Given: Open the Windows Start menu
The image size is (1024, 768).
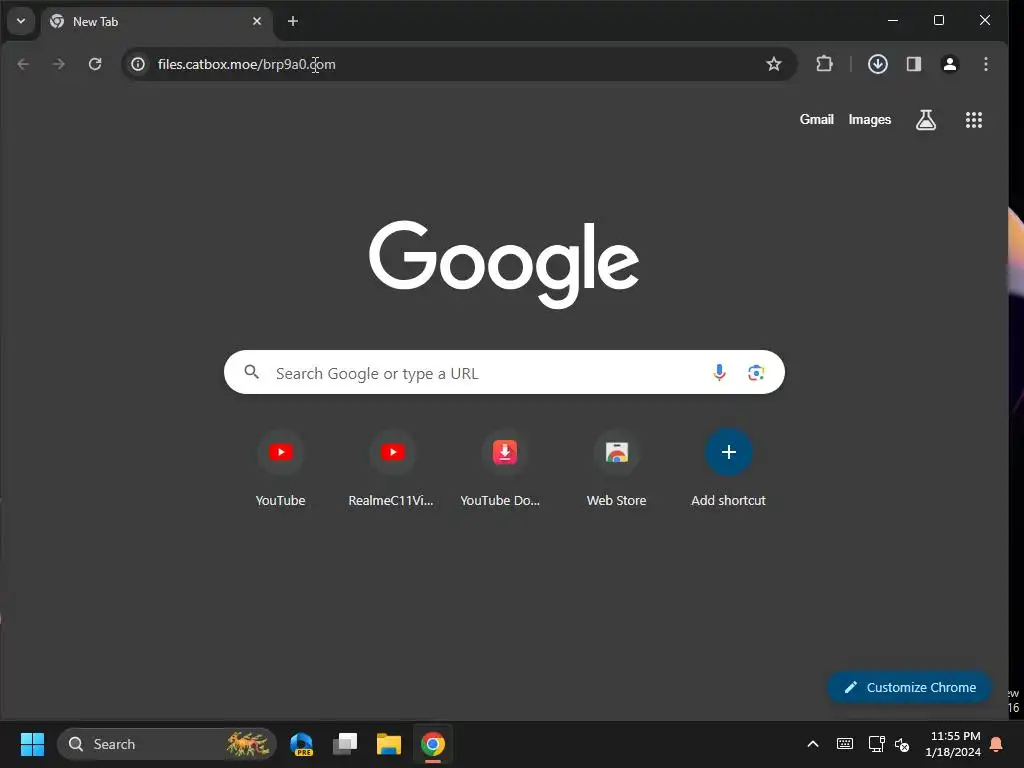Looking at the screenshot, I should 32,744.
